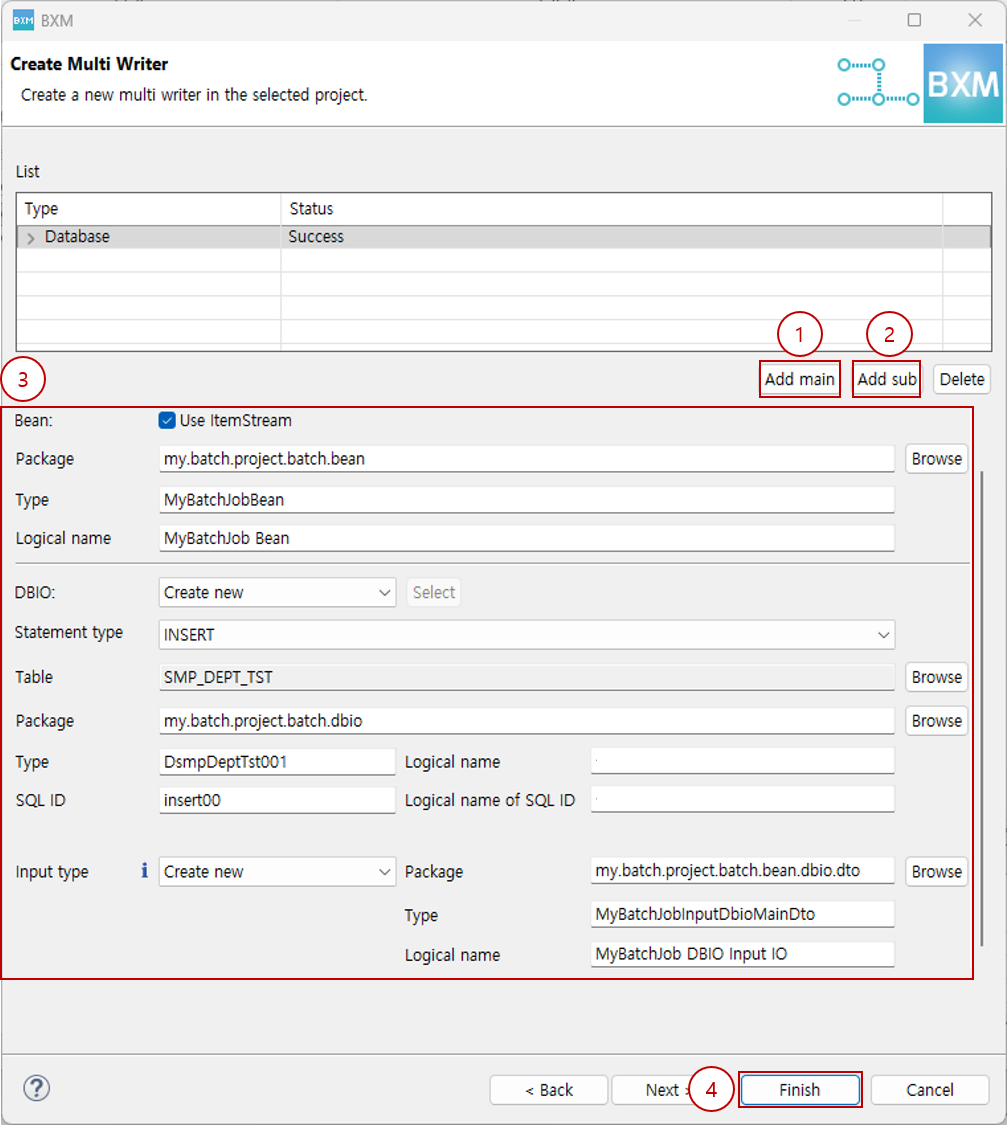This screenshot has height=1125, width=1007.
Task: Click the Input type info icon
Action: coord(145,871)
